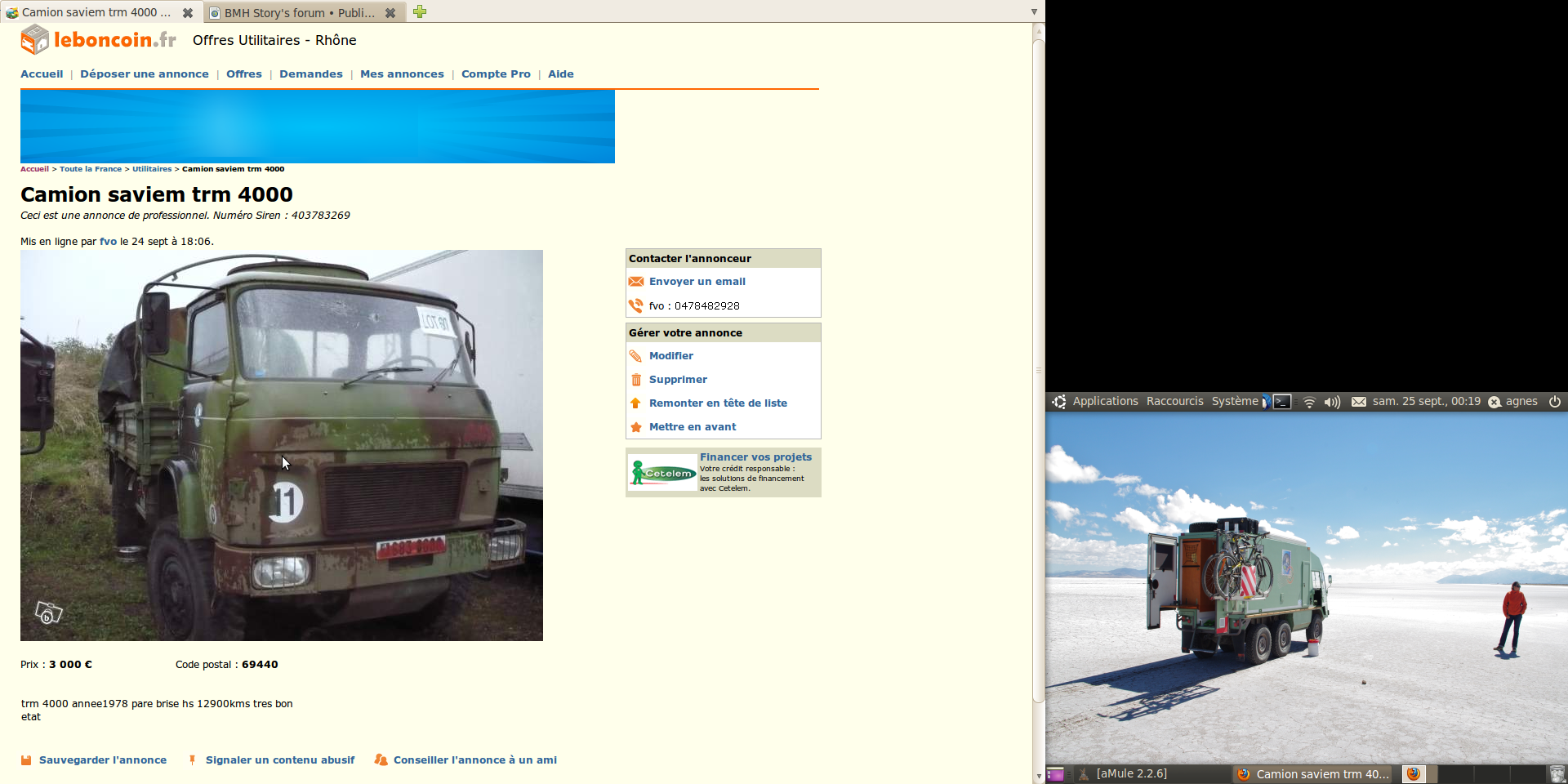Open the tab list dropdown arrow
The height and width of the screenshot is (784, 1568).
point(1034,11)
